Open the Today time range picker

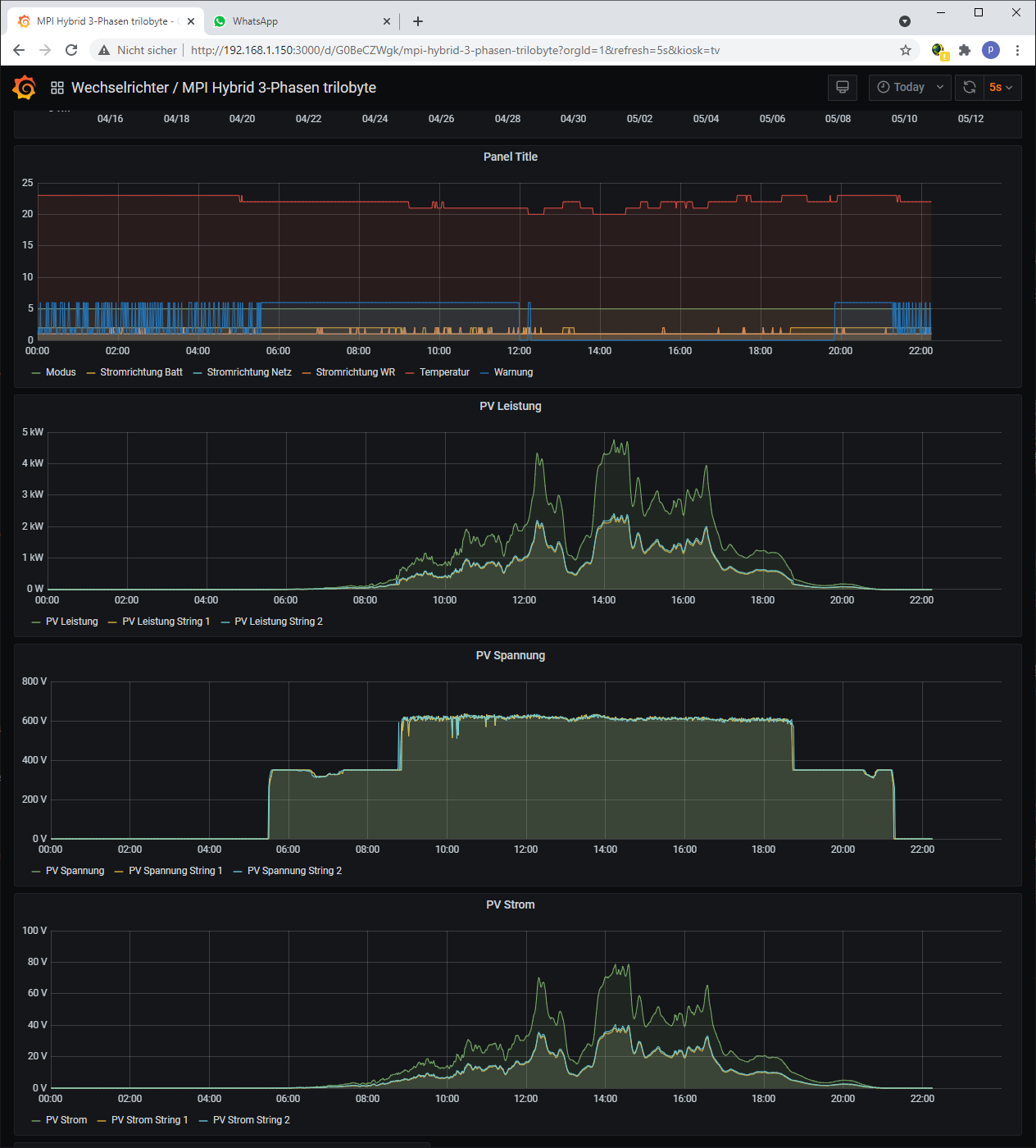(x=910, y=87)
